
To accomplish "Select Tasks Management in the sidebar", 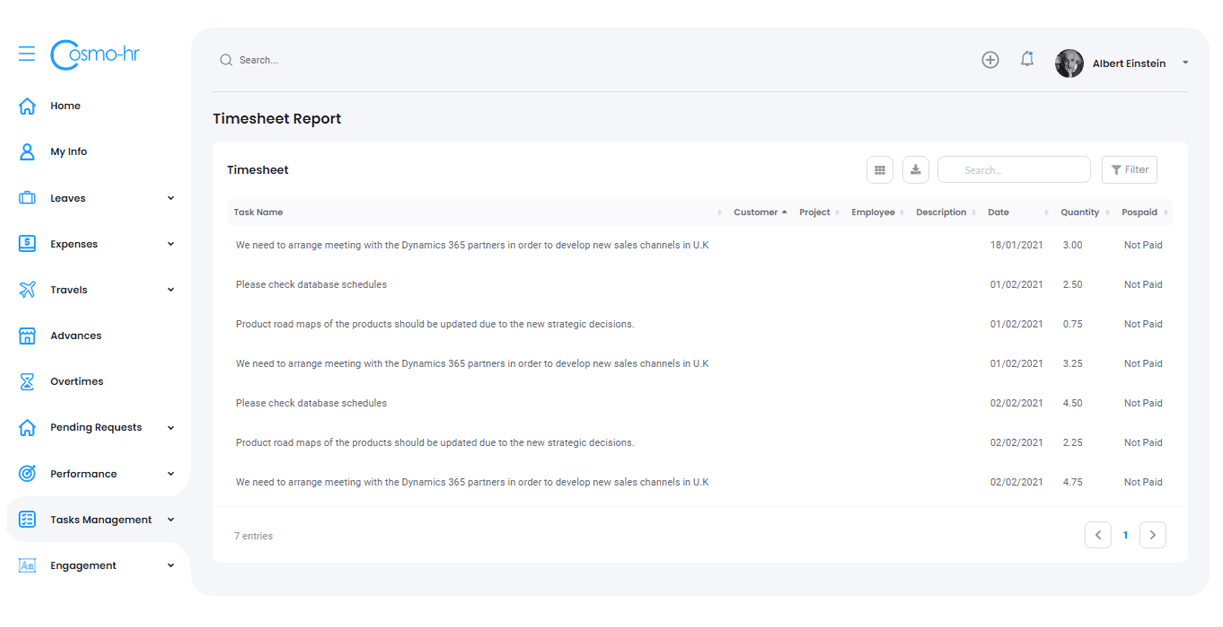I will (100, 520).
